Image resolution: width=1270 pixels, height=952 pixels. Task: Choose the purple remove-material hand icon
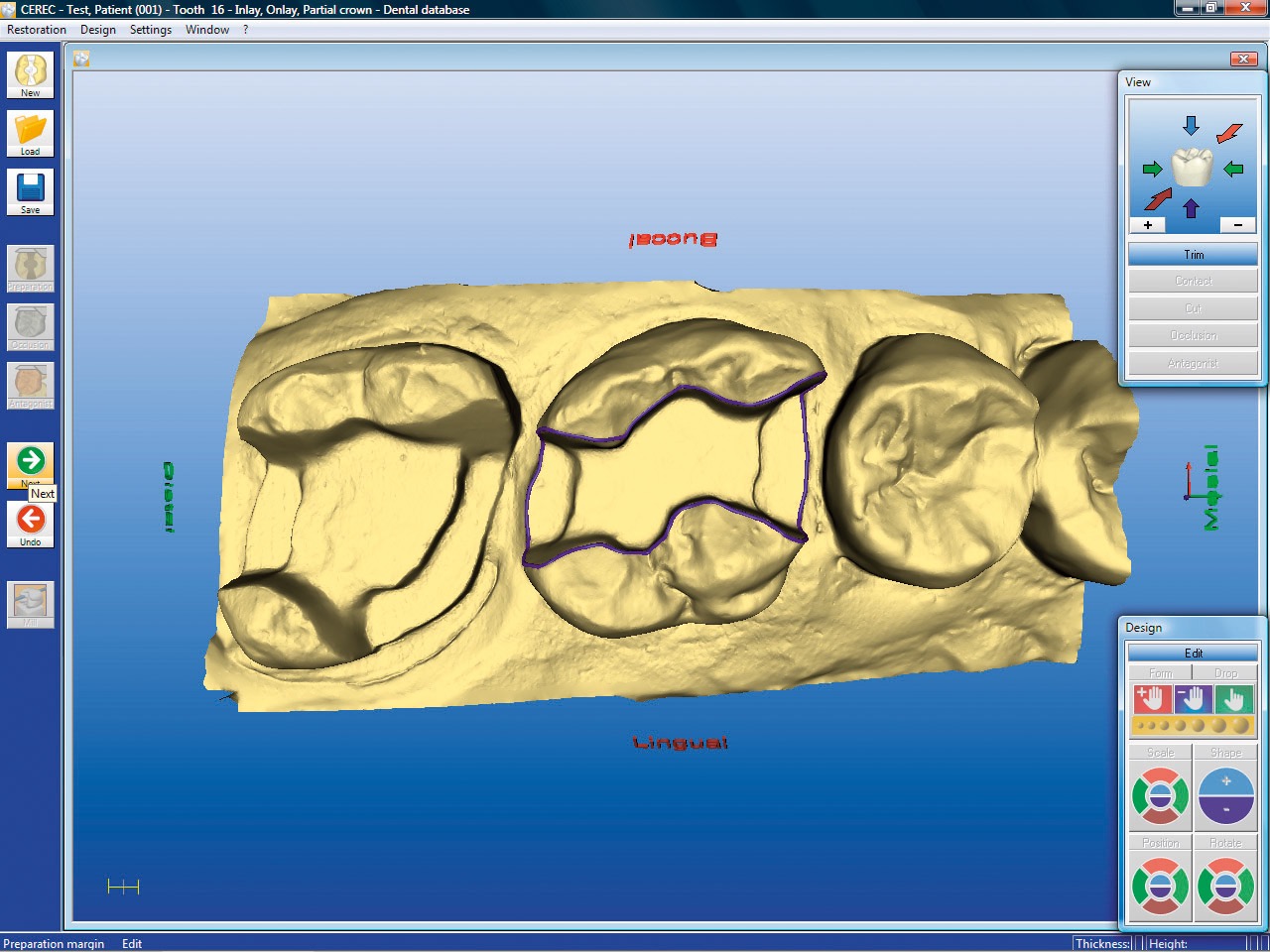tap(1193, 699)
